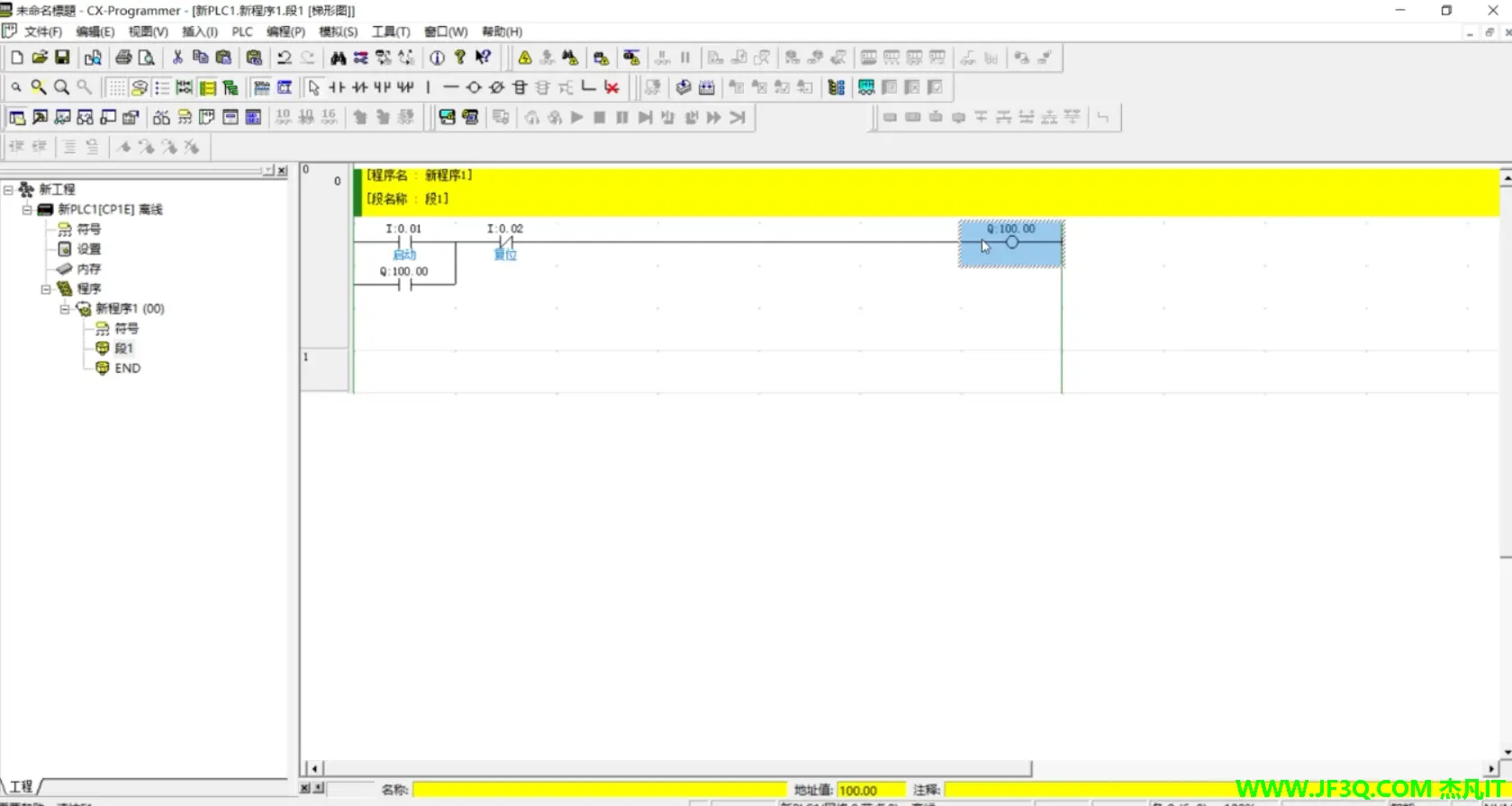Cut selection with the scissors icon
The height and width of the screenshot is (806, 1512).
tap(177, 58)
